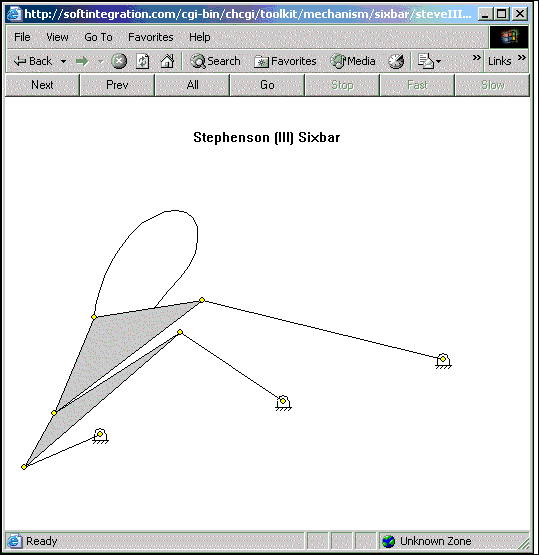Open the Search toolbar button

[215, 61]
